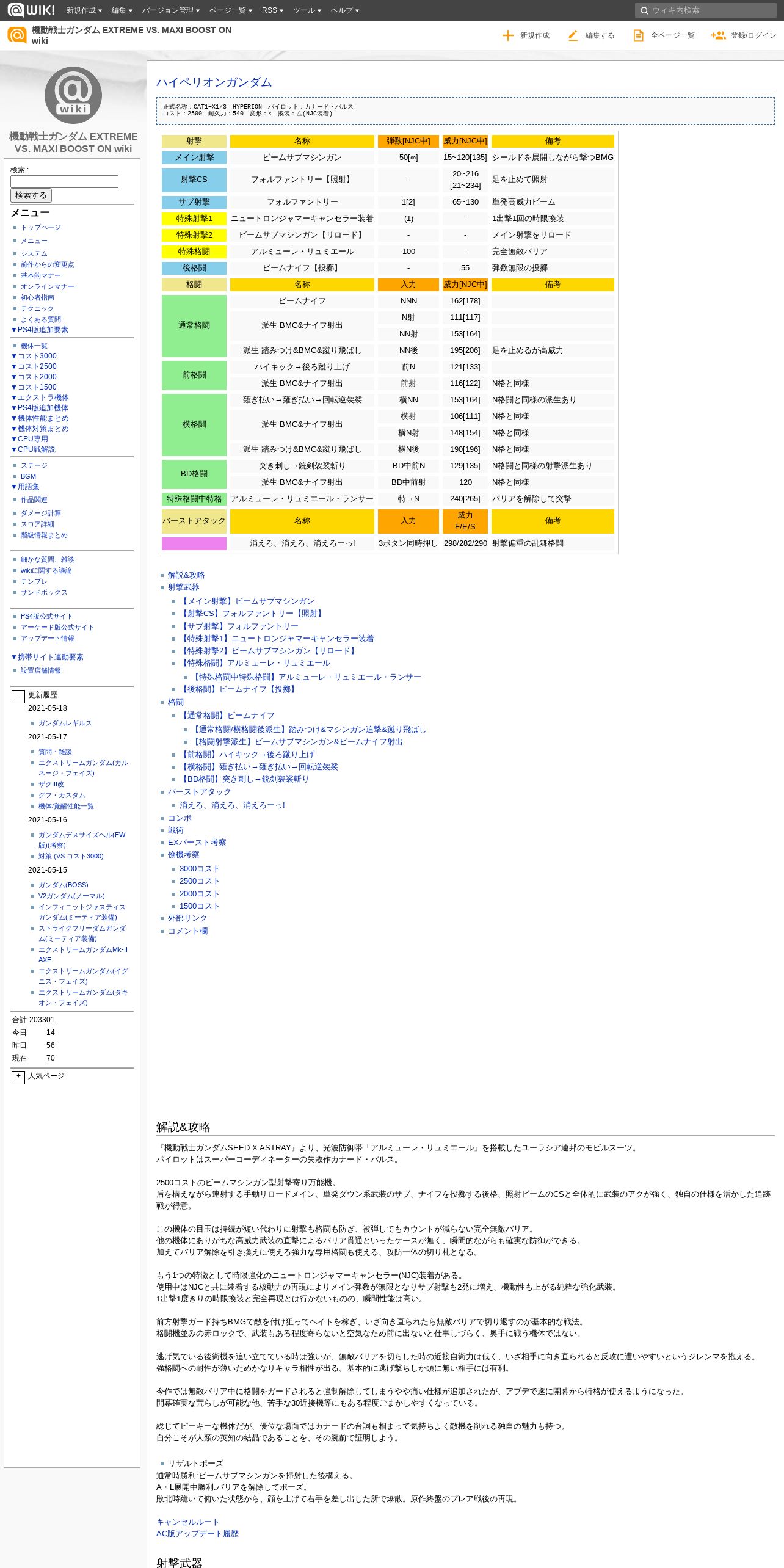
Task: Open the RSS dropdown menu
Action: (272, 10)
